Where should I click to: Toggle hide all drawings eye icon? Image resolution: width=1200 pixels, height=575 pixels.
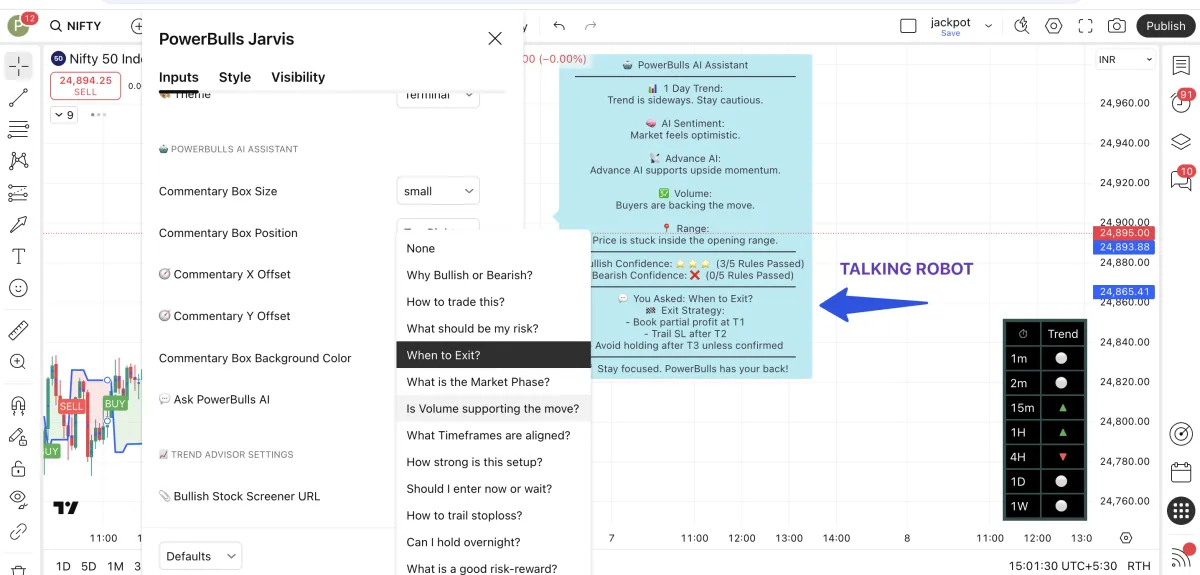[x=18, y=498]
